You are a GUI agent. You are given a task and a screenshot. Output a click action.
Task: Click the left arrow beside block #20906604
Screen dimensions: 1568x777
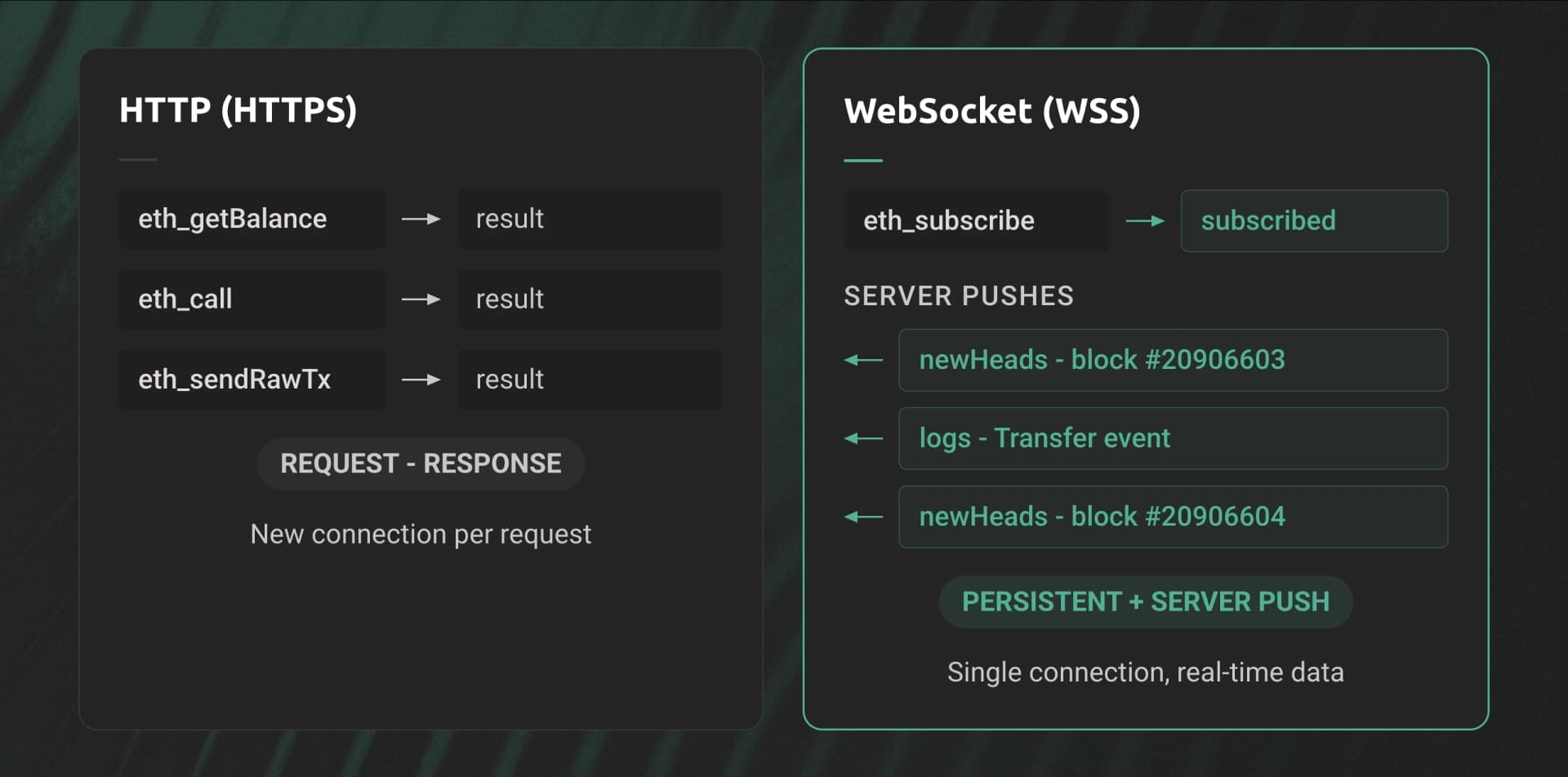coord(863,517)
